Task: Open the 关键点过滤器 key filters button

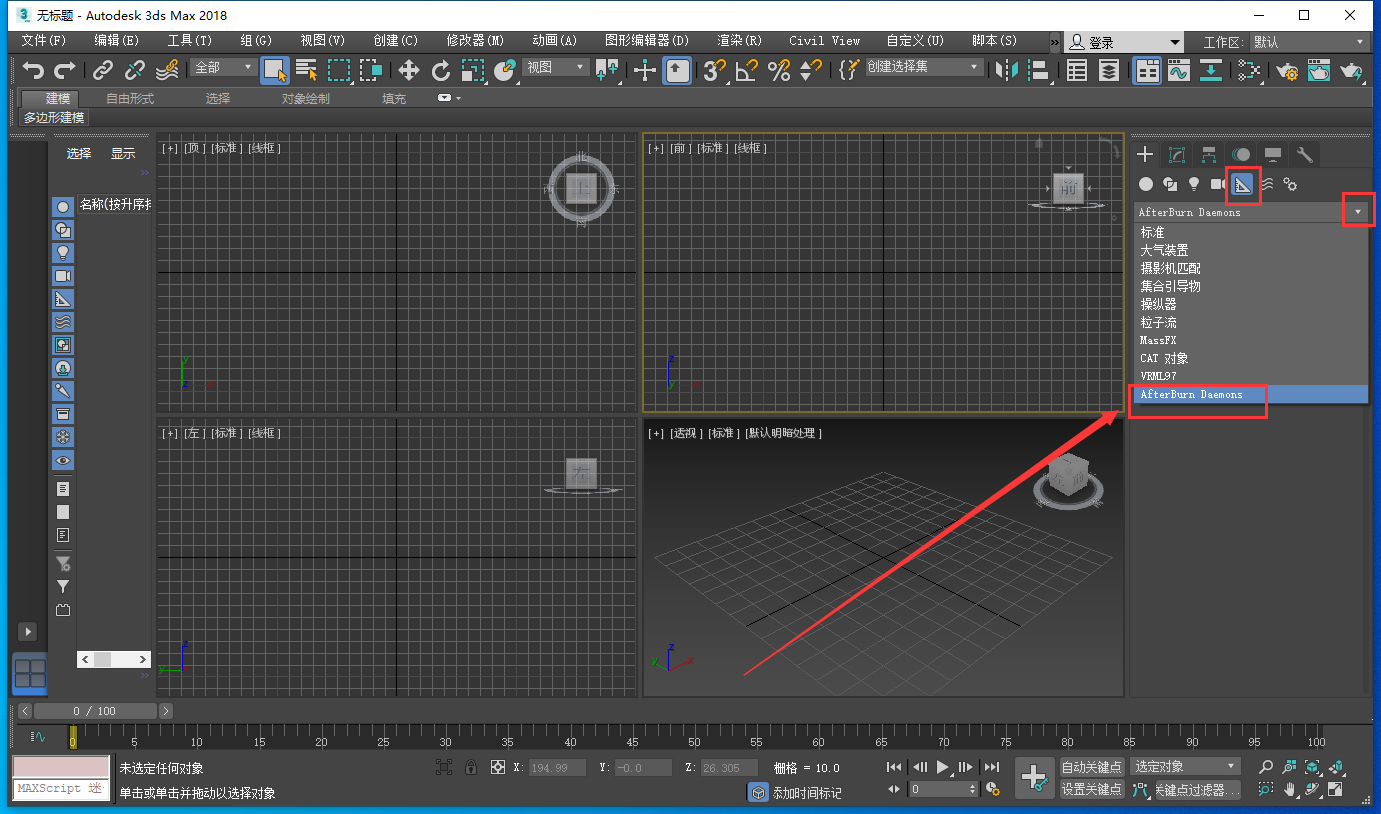Action: pyautogui.click(x=1198, y=790)
